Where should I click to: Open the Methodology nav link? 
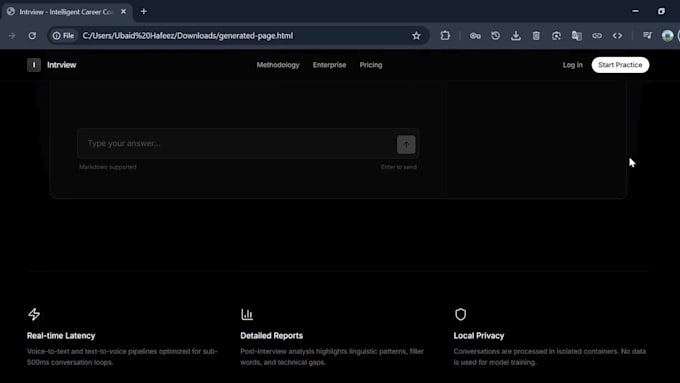[278, 65]
